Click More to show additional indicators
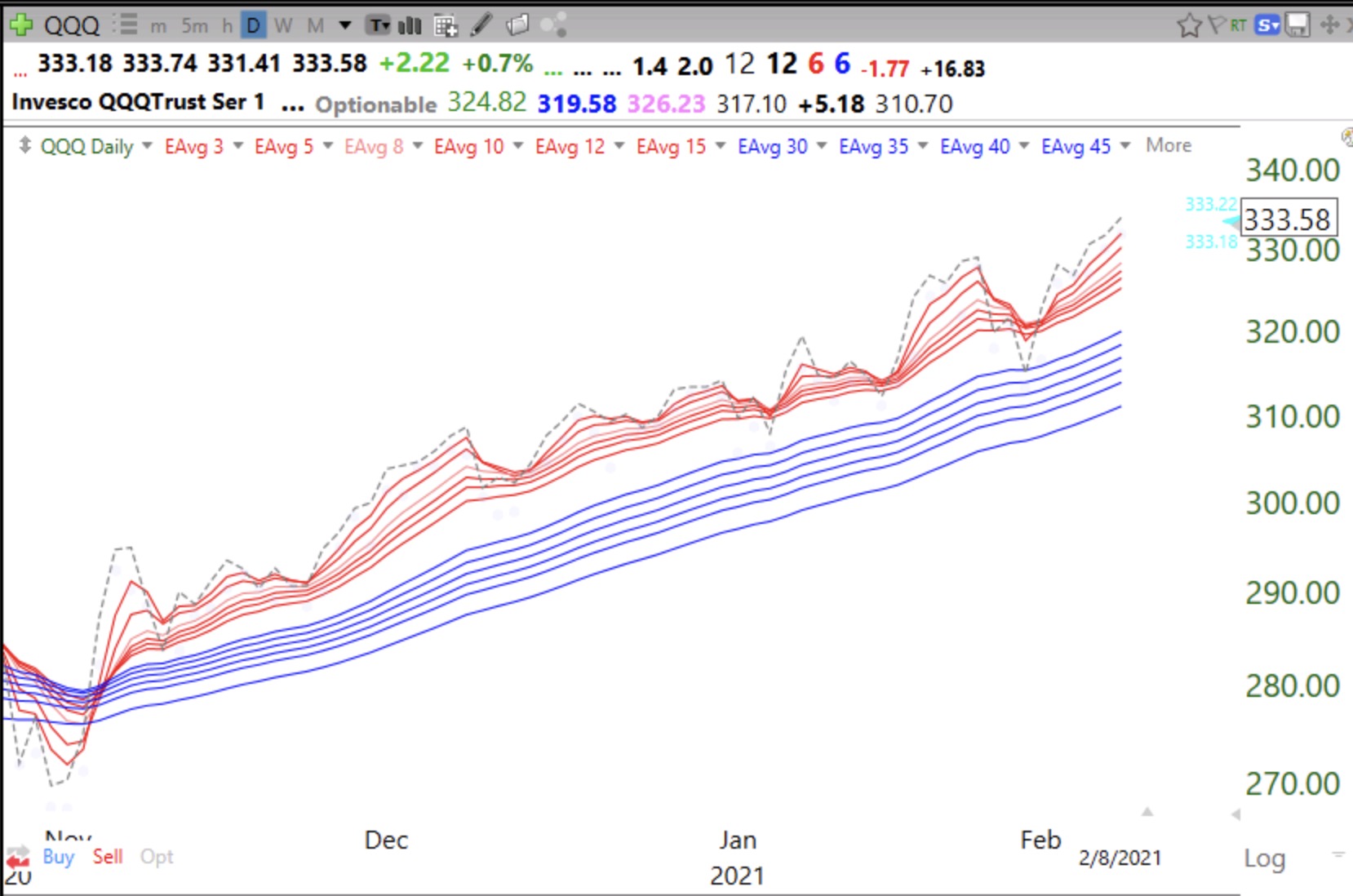This screenshot has width=1353, height=896. click(x=1169, y=145)
